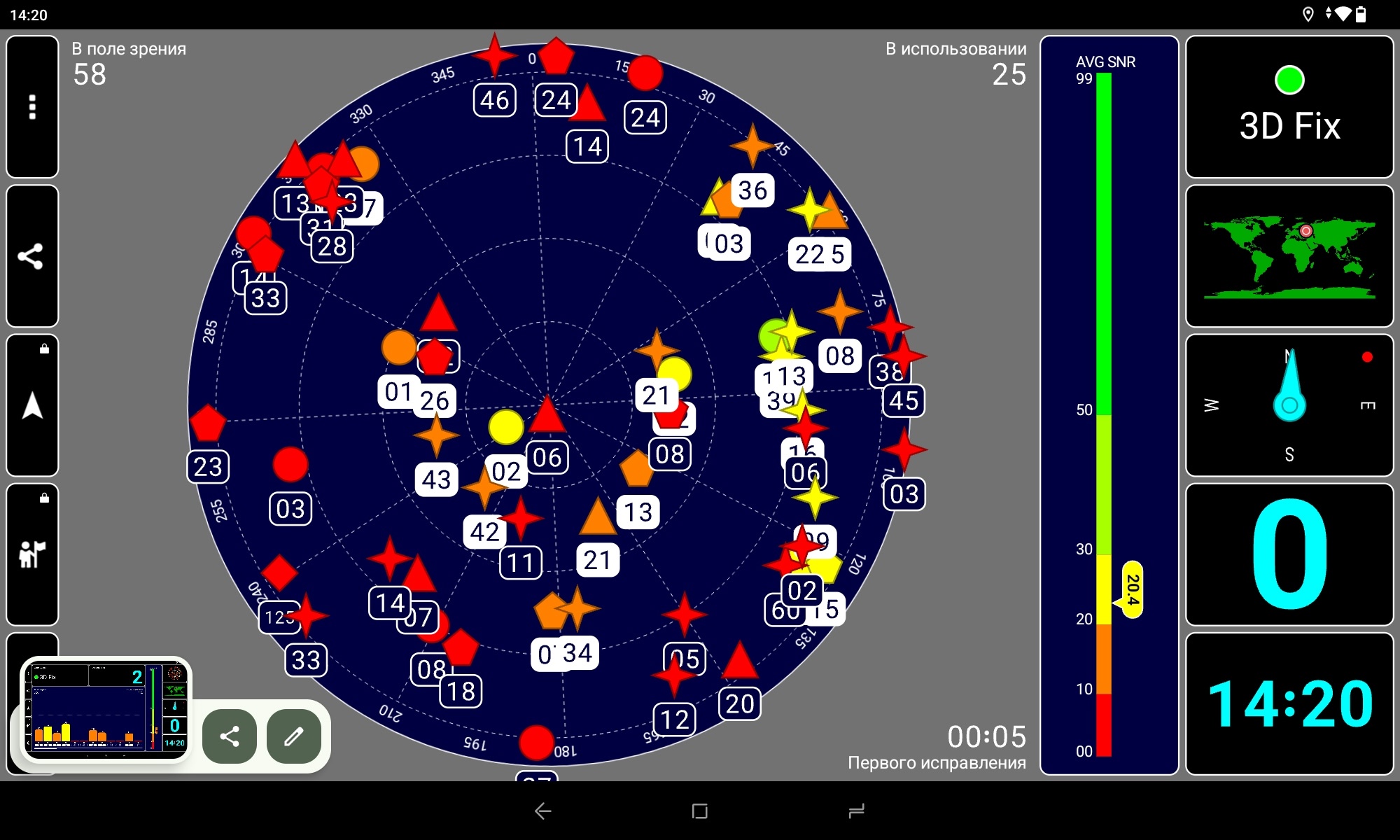Image resolution: width=1400 pixels, height=840 pixels.
Task: Tap the compass heading widget
Action: click(x=1289, y=405)
